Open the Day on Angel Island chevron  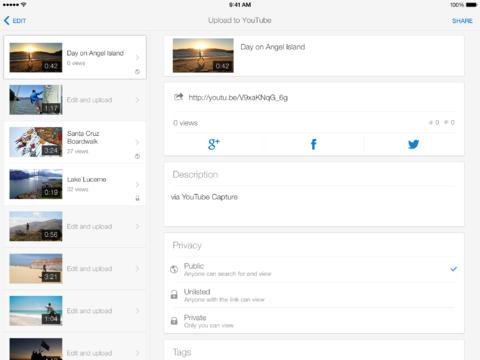[137, 58]
